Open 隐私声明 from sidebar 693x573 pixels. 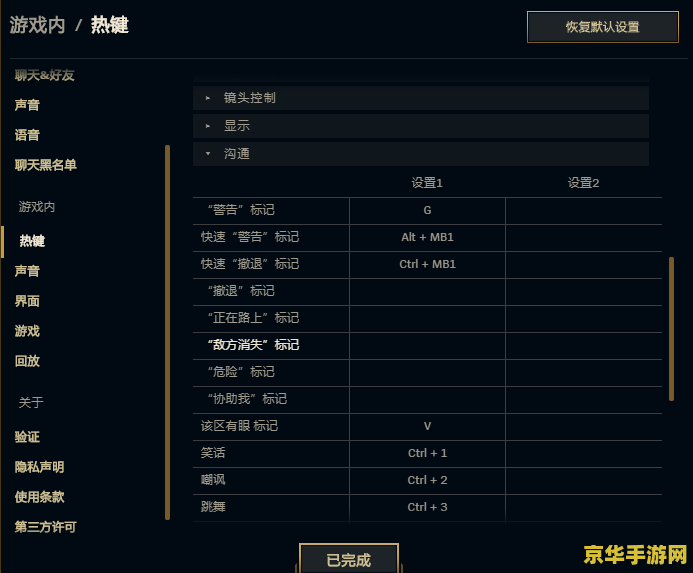(39, 467)
